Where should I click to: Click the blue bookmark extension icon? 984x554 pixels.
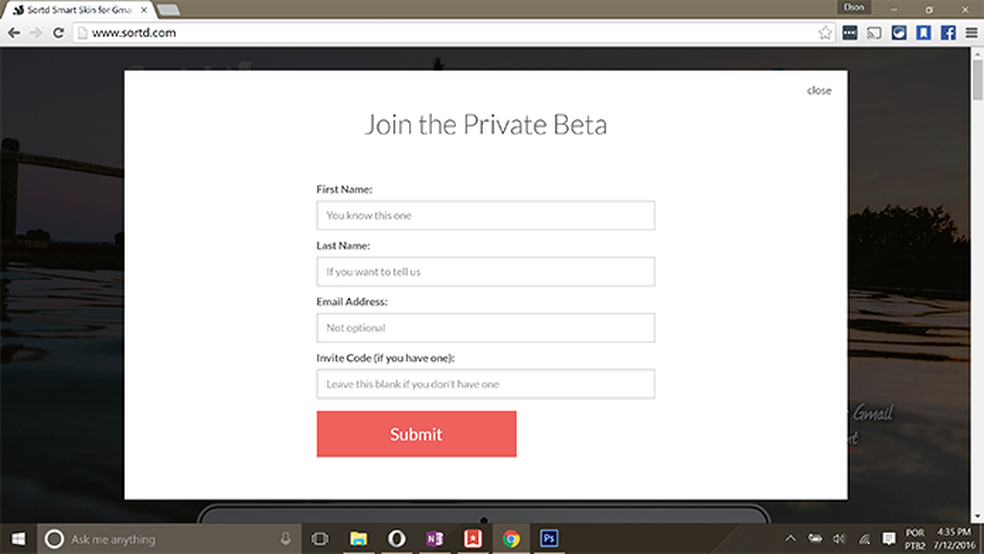click(x=924, y=32)
